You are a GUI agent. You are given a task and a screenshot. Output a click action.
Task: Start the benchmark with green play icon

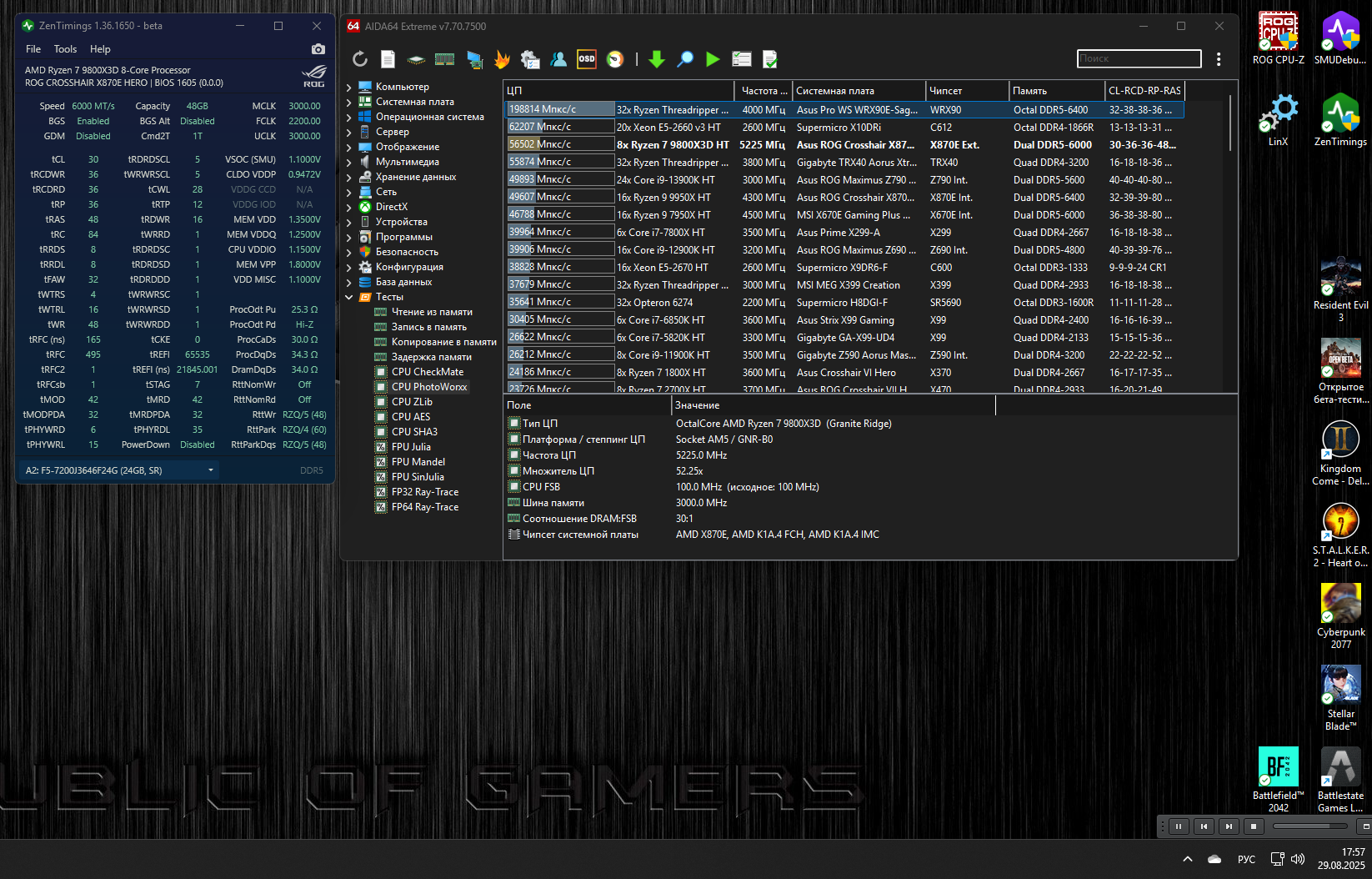[x=713, y=59]
